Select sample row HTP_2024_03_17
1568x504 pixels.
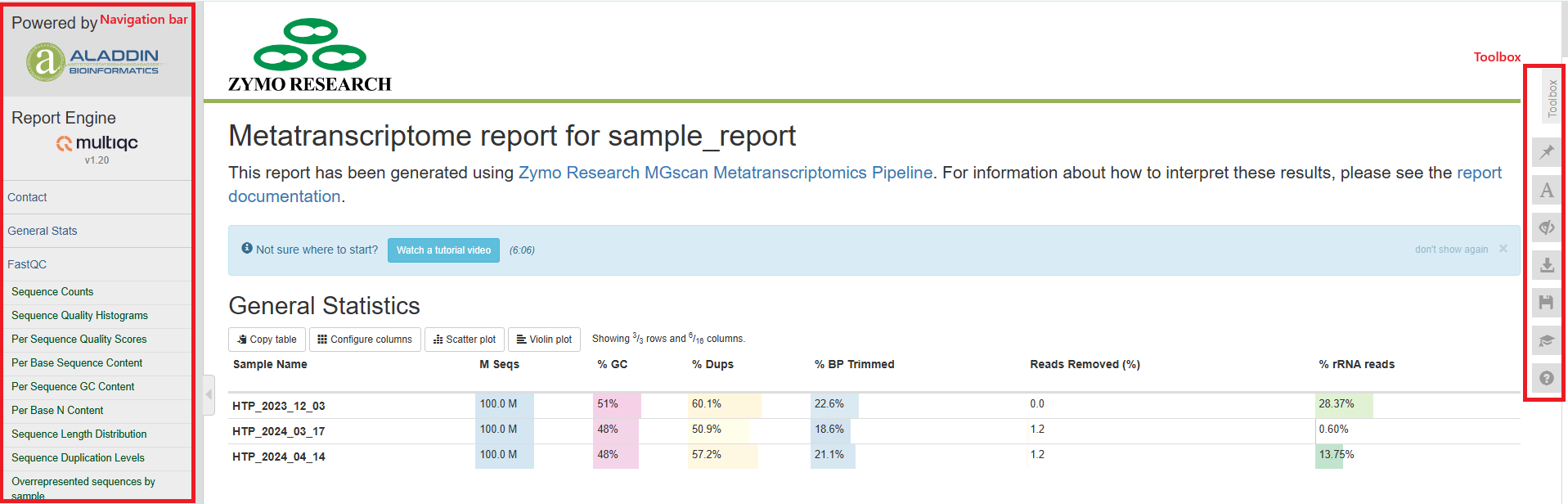[x=278, y=431]
